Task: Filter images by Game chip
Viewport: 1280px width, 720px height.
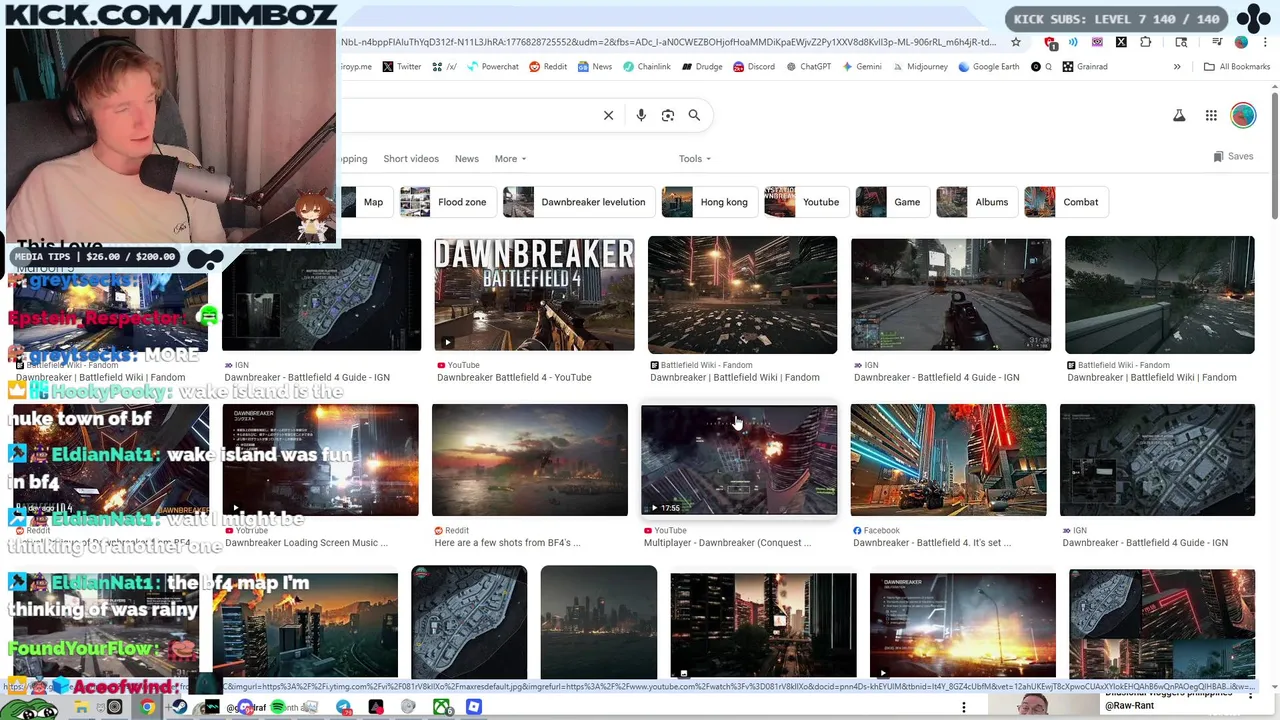Action: (x=891, y=202)
